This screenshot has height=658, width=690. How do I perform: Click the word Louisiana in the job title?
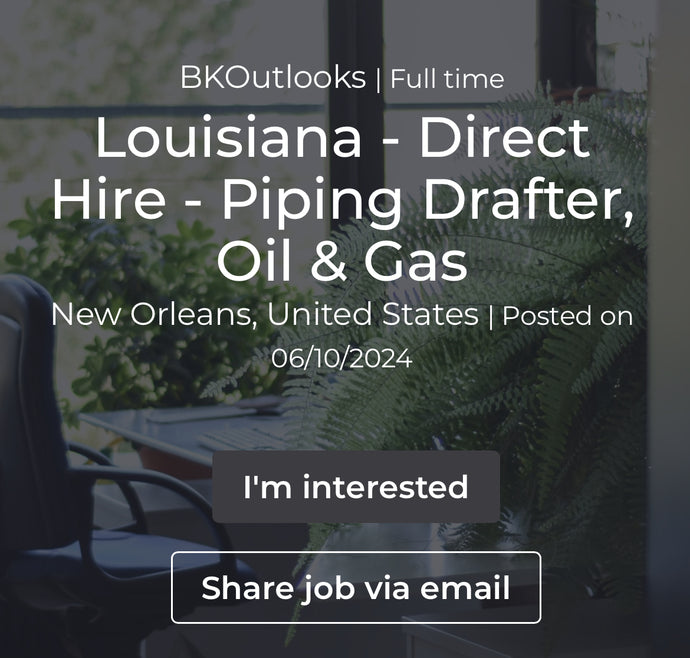[228, 137]
